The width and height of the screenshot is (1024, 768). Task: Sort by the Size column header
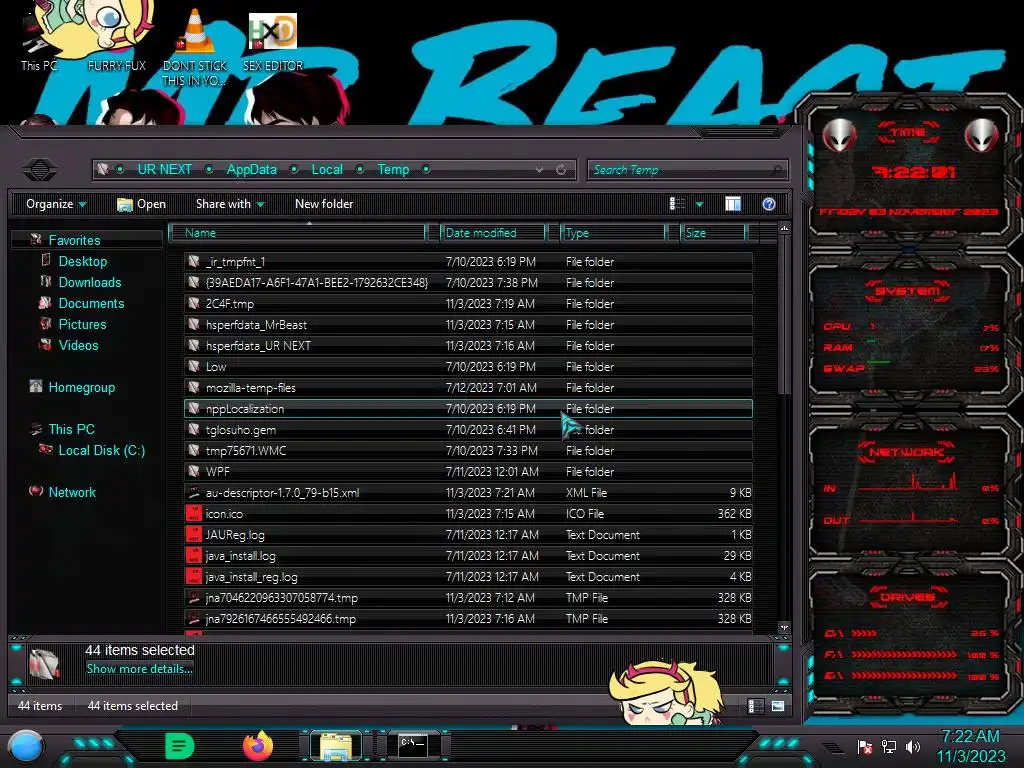pyautogui.click(x=713, y=232)
